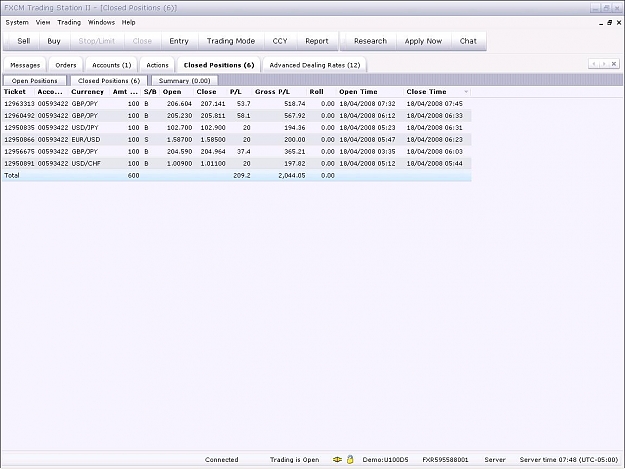
Task: Switch to the Summary (0.00) sub-tab
Action: (x=185, y=80)
